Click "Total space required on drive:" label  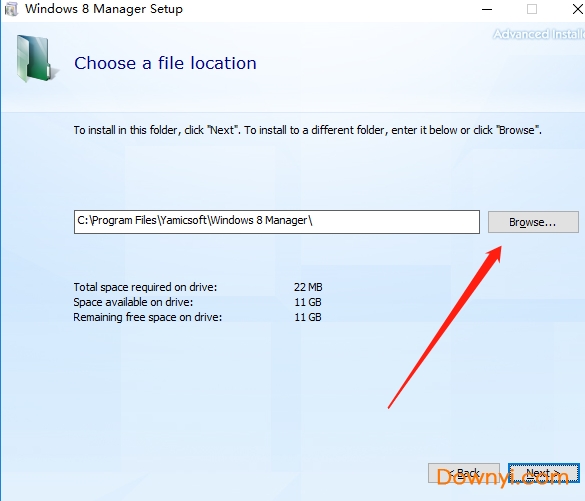(145, 287)
